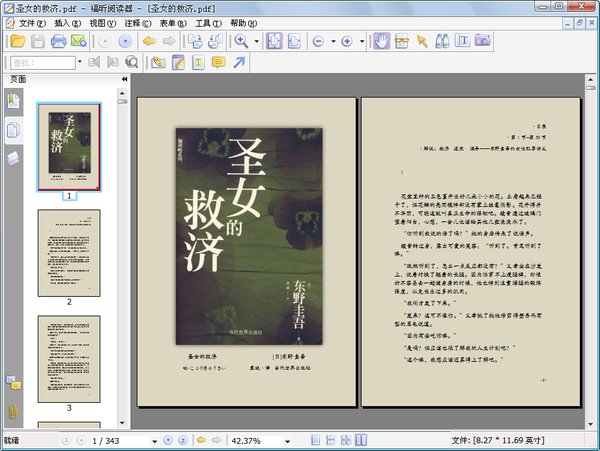600x451 pixels.
Task: Collapse the pages panel with double arrow
Action: tap(124, 79)
